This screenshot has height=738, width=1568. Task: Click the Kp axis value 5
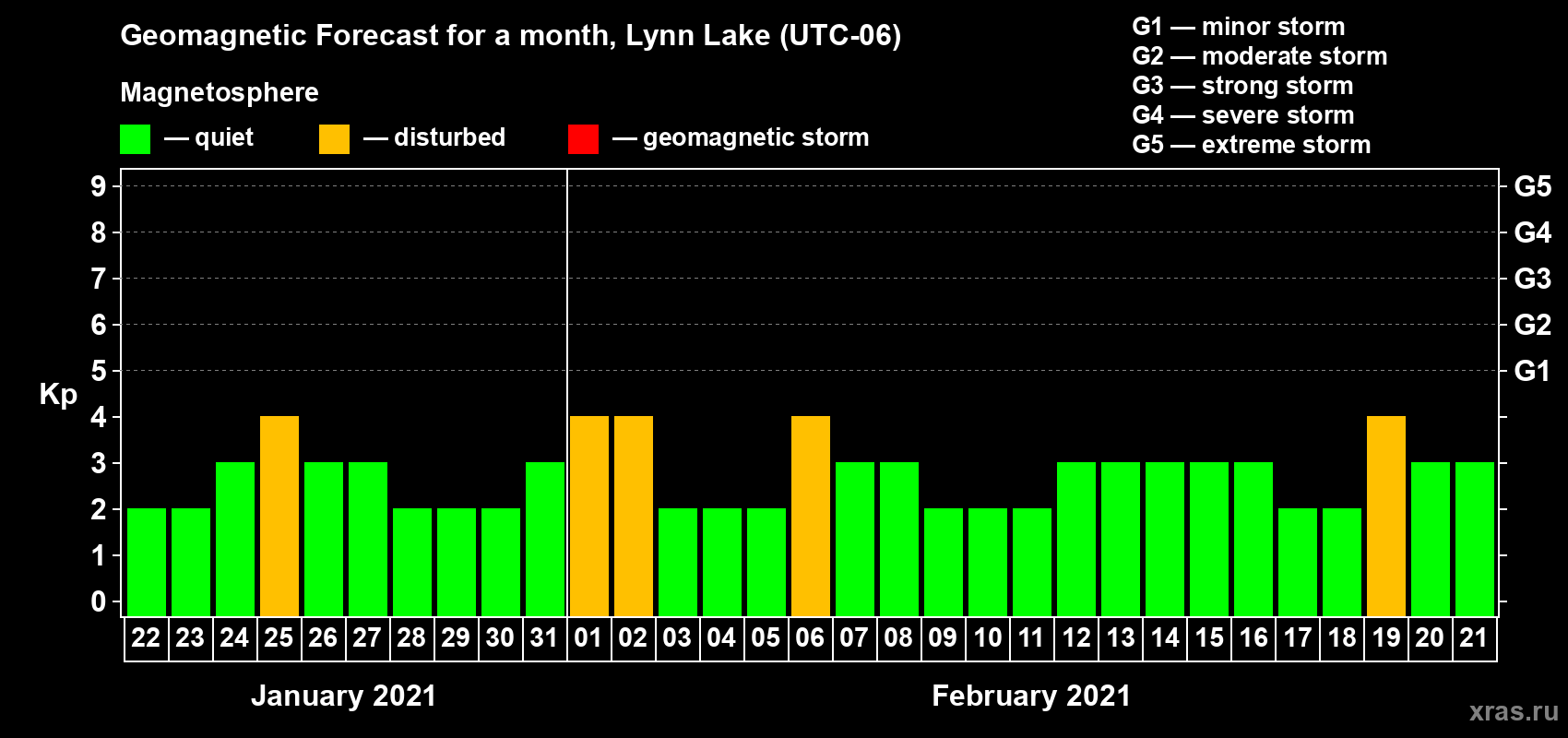click(x=99, y=371)
